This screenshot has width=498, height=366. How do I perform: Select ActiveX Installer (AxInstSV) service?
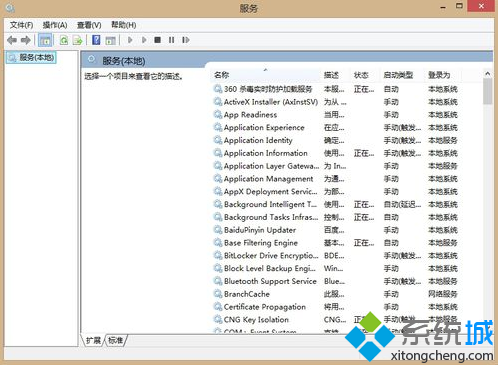tap(336, 102)
